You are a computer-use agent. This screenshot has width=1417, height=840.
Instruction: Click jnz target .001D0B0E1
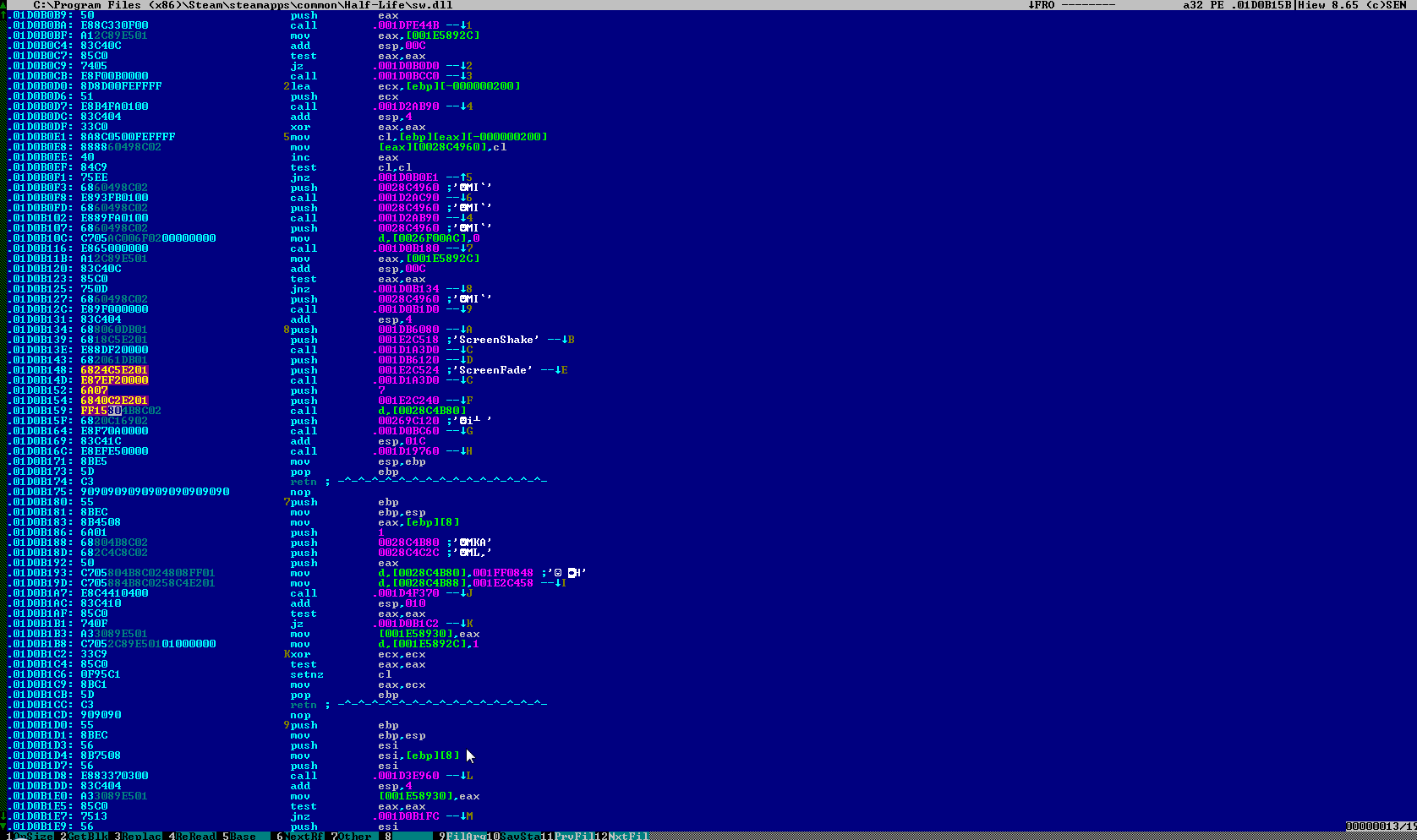(408, 177)
